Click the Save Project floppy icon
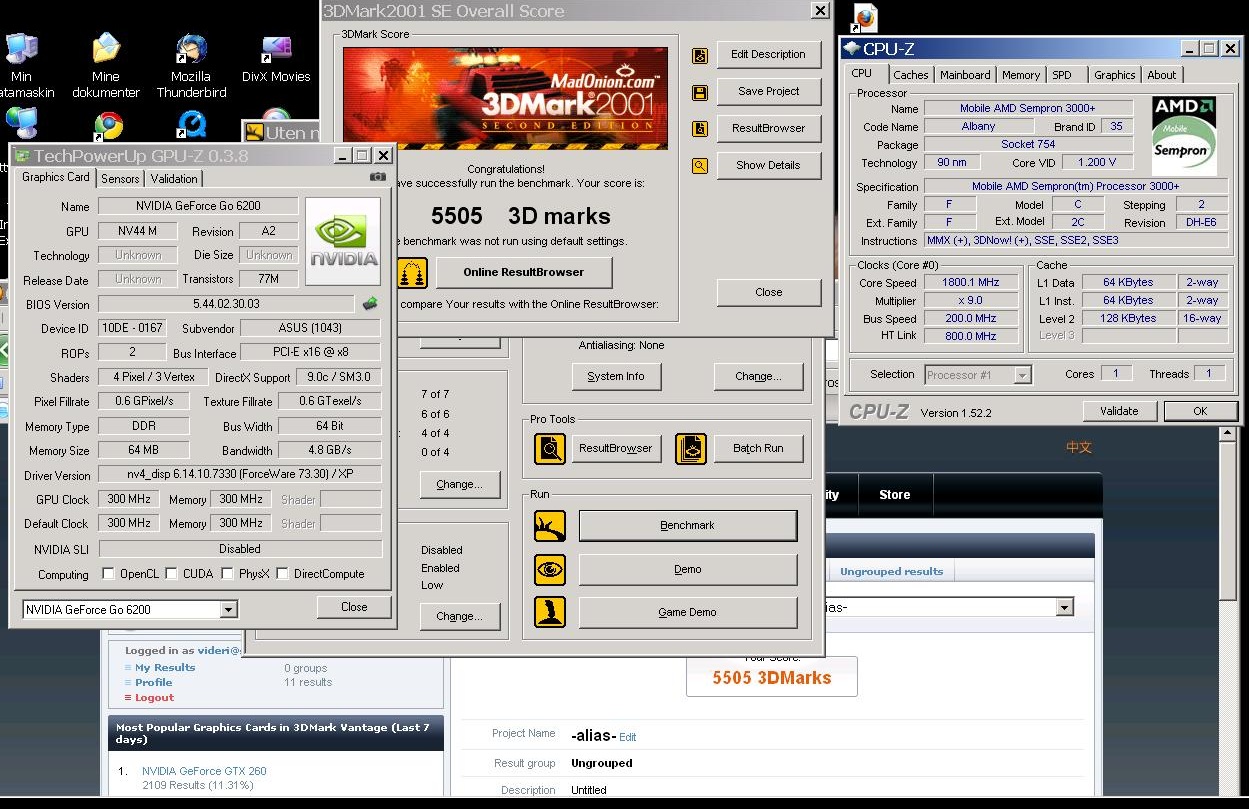The height and width of the screenshot is (809, 1249). tap(700, 92)
